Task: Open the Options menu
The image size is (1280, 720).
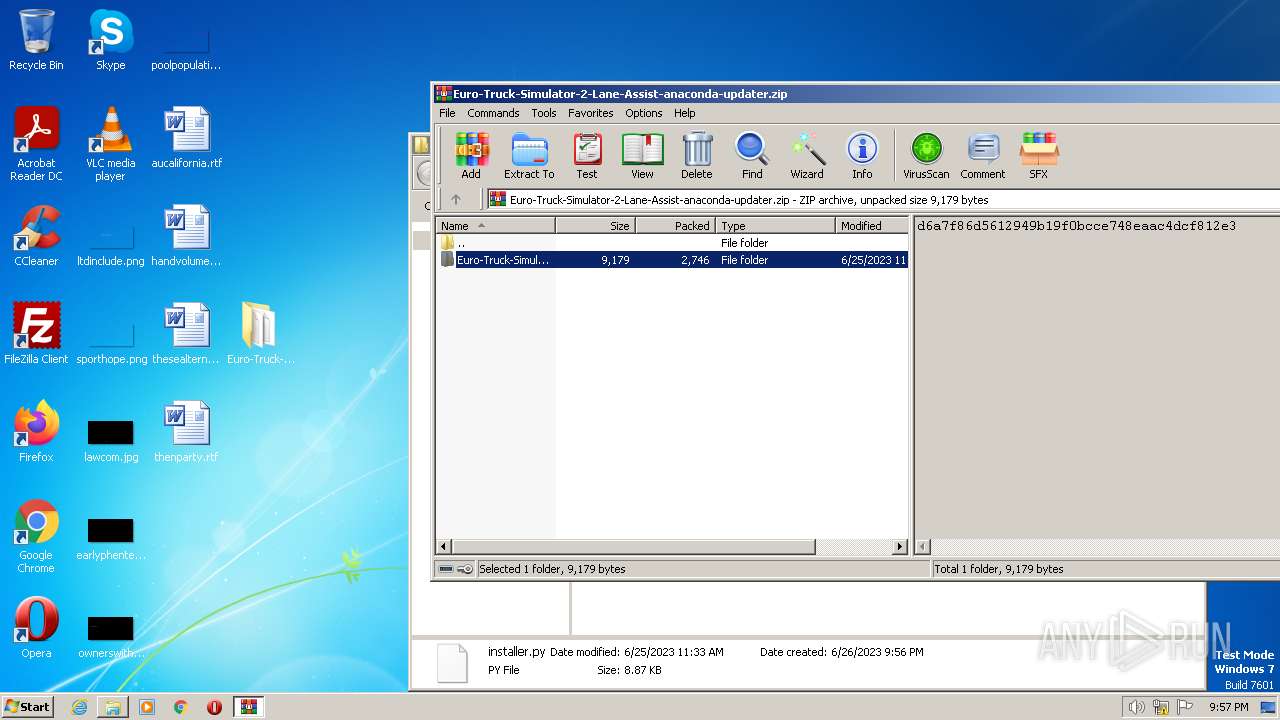Action: [x=644, y=113]
